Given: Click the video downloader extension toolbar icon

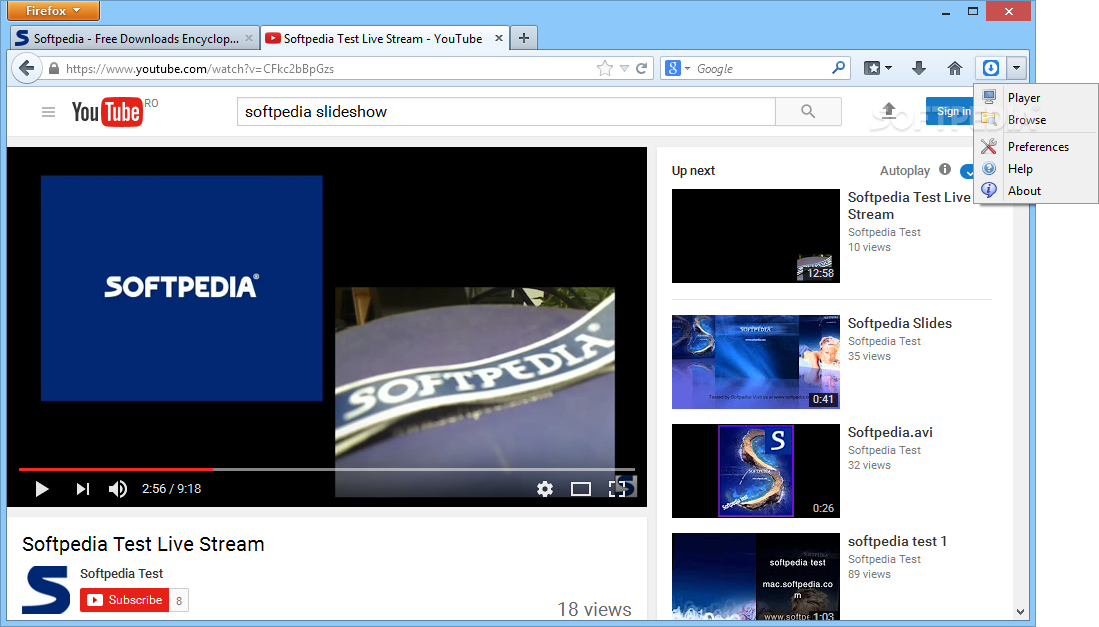Looking at the screenshot, I should pos(990,68).
